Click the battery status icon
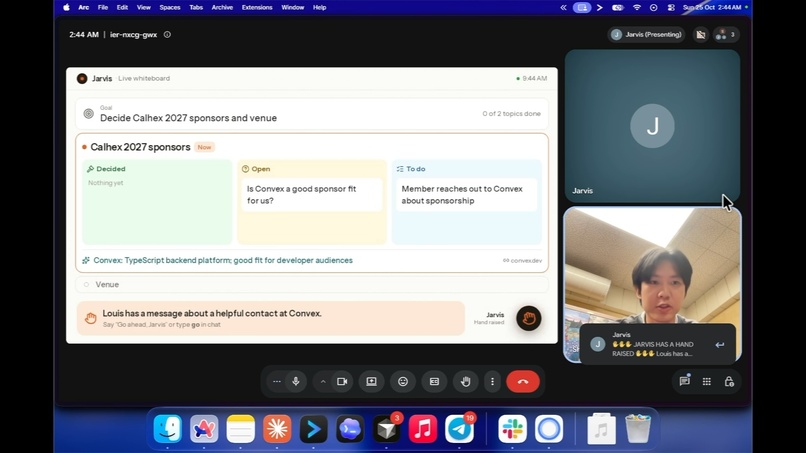The height and width of the screenshot is (453, 806). pos(617,7)
